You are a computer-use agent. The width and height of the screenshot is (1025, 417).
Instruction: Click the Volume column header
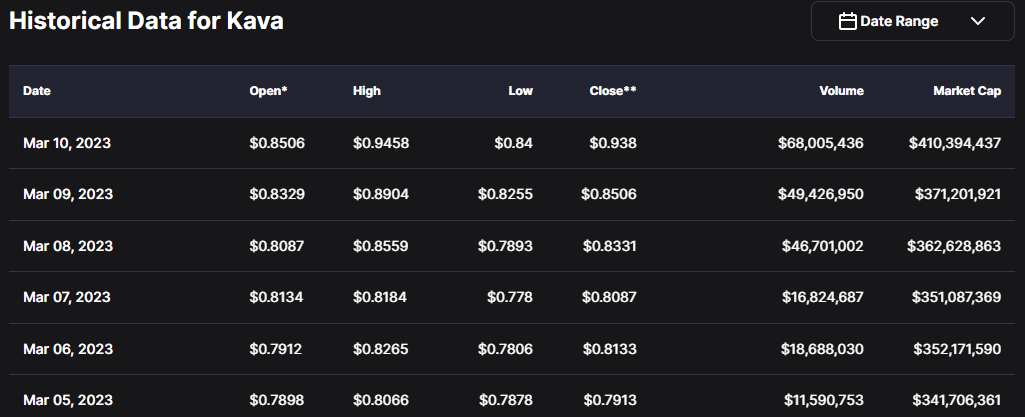click(x=841, y=91)
